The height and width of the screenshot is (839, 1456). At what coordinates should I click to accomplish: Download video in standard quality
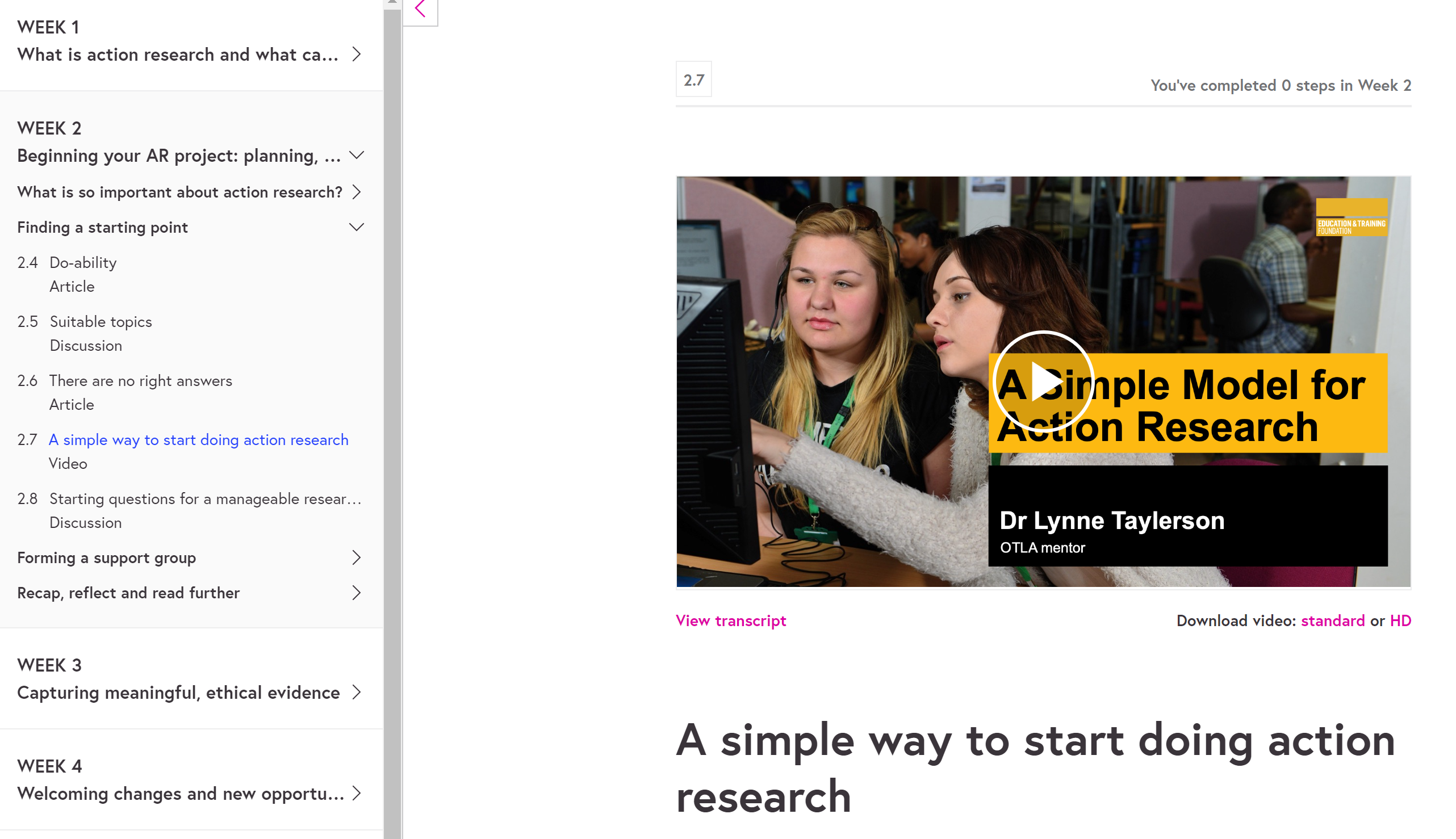tap(1332, 620)
